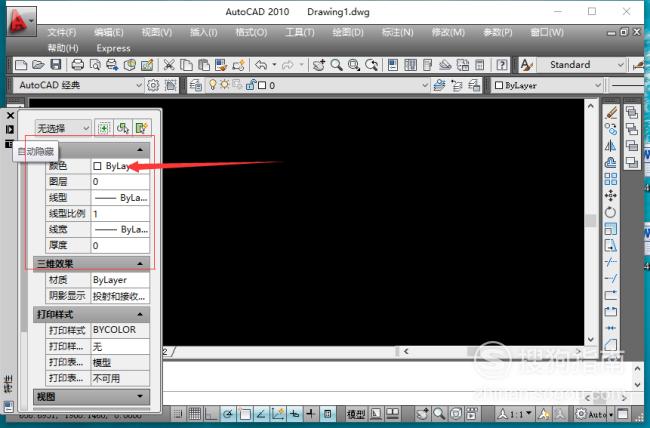Open the 文件(F) menu
The width and height of the screenshot is (650, 428).
click(62, 32)
